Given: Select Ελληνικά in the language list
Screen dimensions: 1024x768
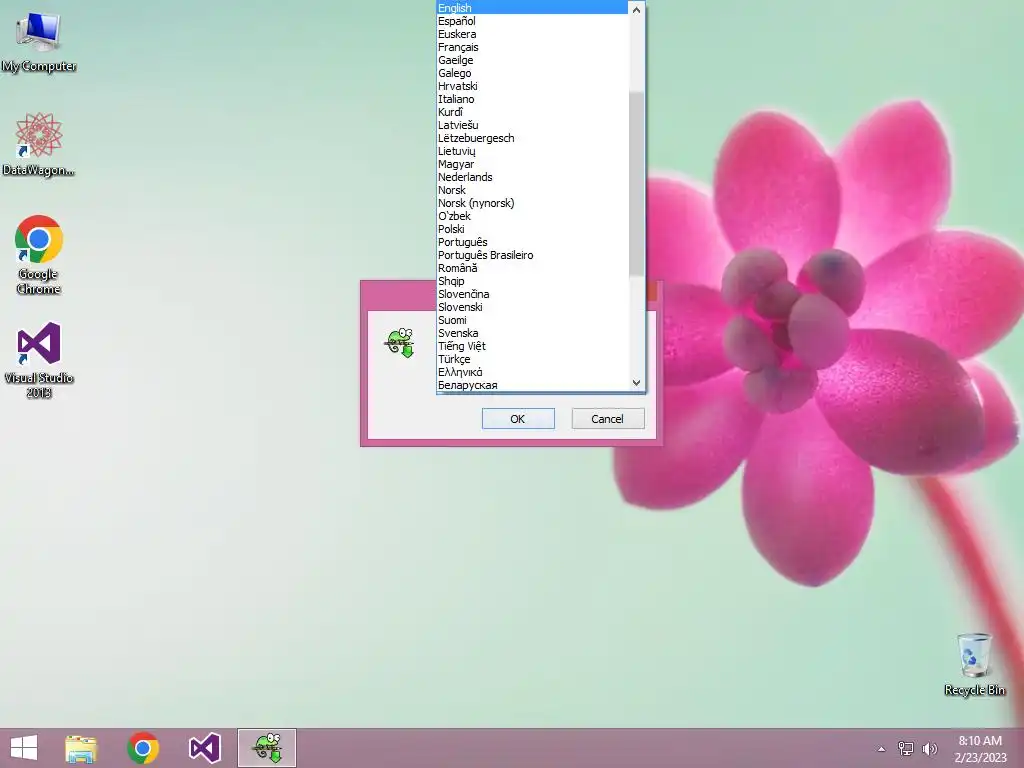Looking at the screenshot, I should [x=532, y=372].
